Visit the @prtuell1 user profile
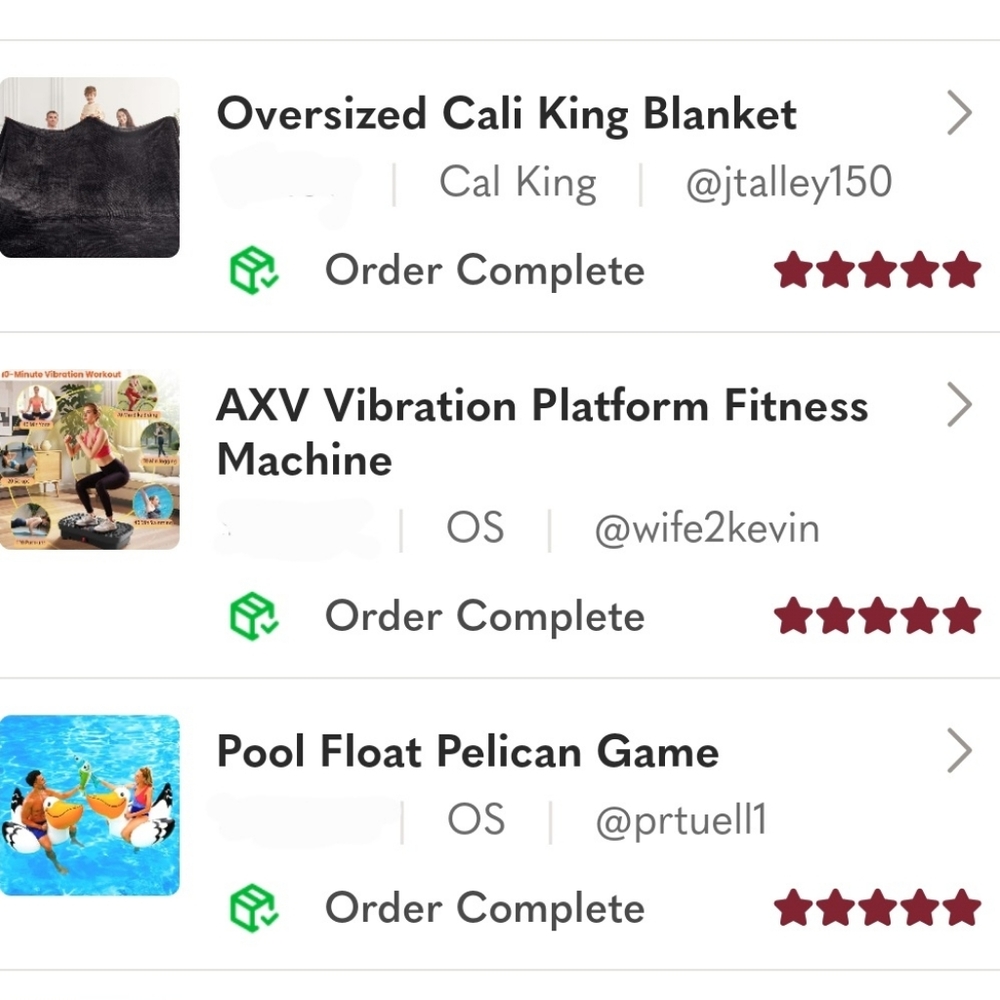Viewport: 1000px width, 1000px height. (680, 821)
